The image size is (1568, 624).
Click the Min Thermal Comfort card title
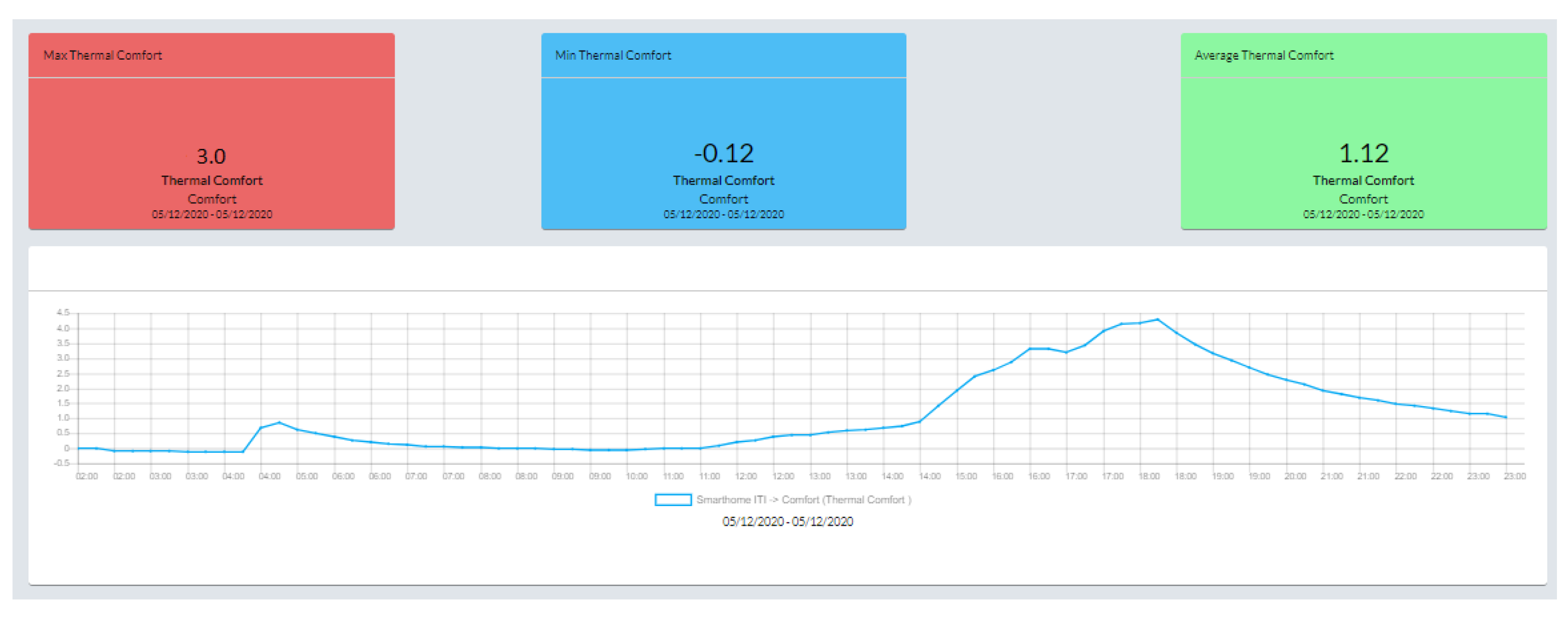coord(612,55)
